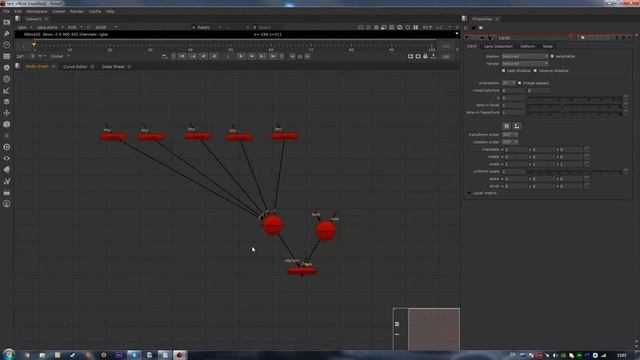Open the Keyer nodes toolbar menu
This screenshot has height=360, width=640.
pyautogui.click(x=7, y=90)
